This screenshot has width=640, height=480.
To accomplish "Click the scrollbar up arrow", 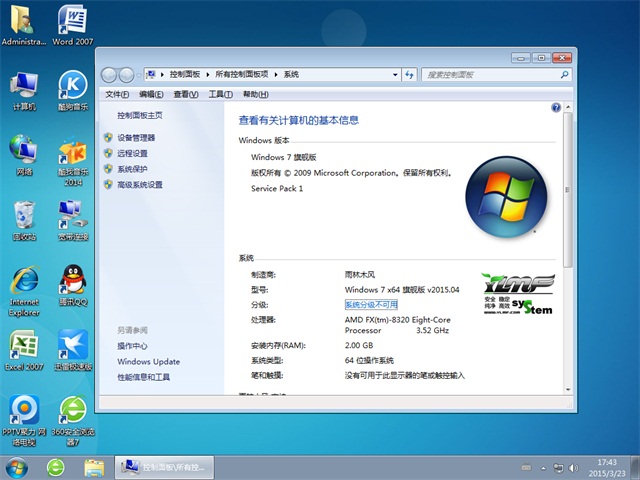I will pyautogui.click(x=568, y=107).
